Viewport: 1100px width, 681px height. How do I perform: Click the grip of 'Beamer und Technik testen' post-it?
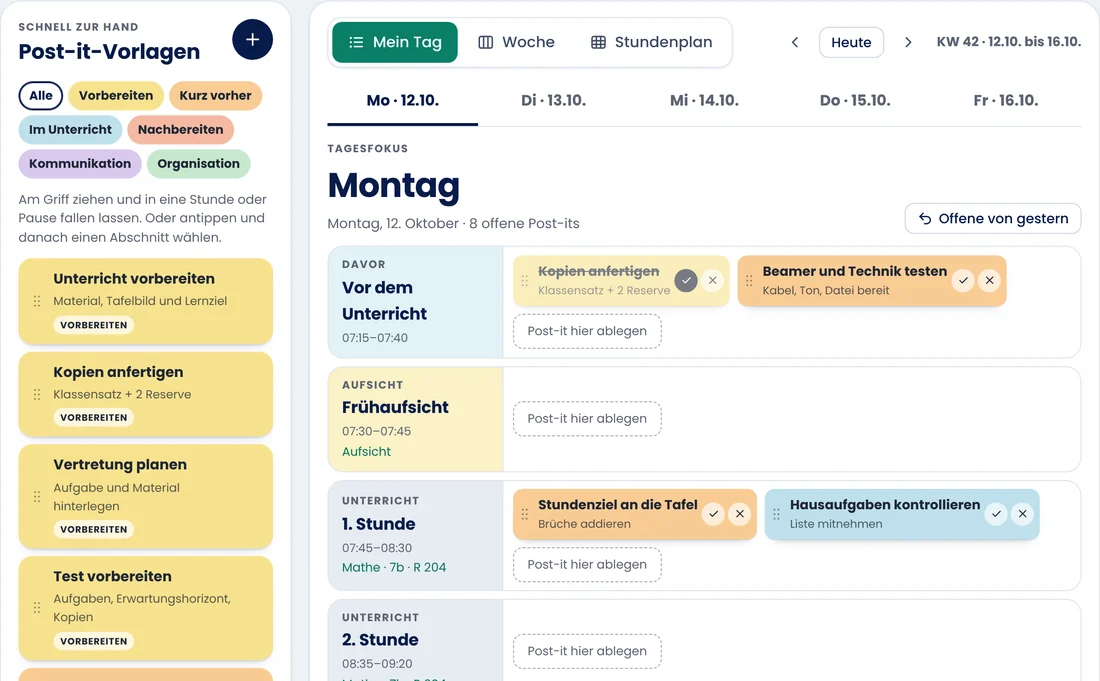click(749, 281)
